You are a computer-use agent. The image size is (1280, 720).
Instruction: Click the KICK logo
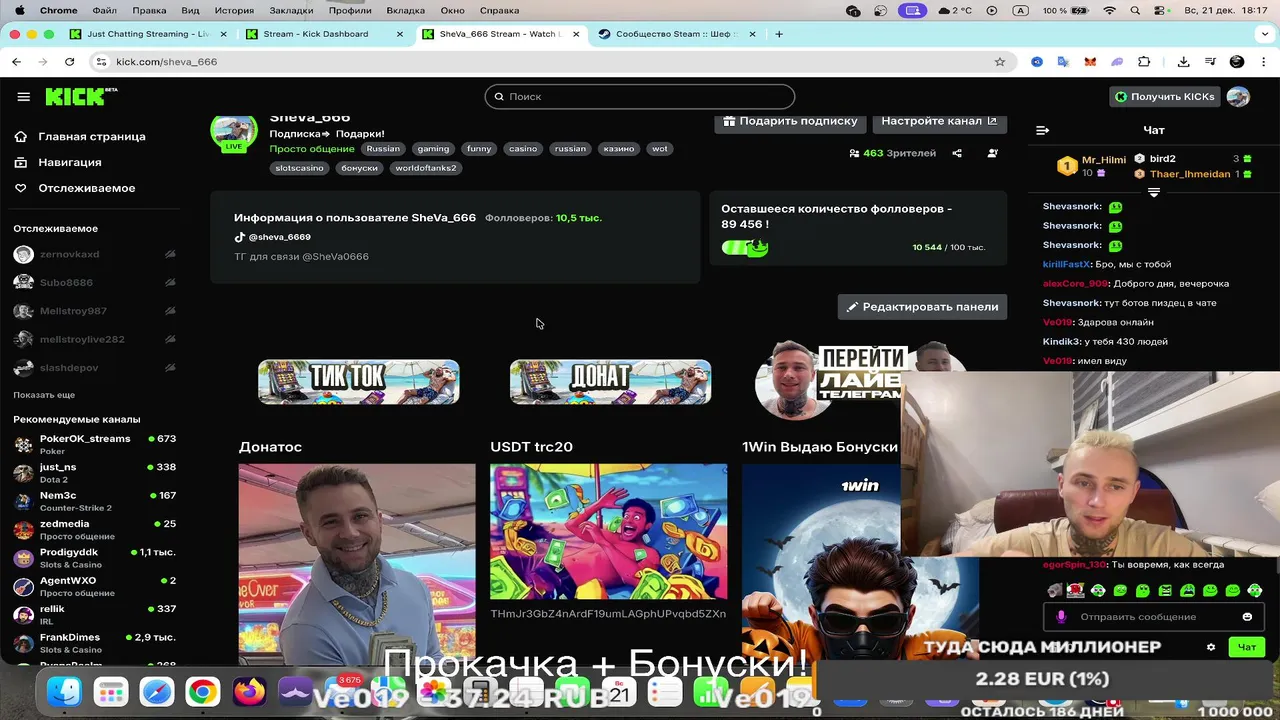click(81, 96)
